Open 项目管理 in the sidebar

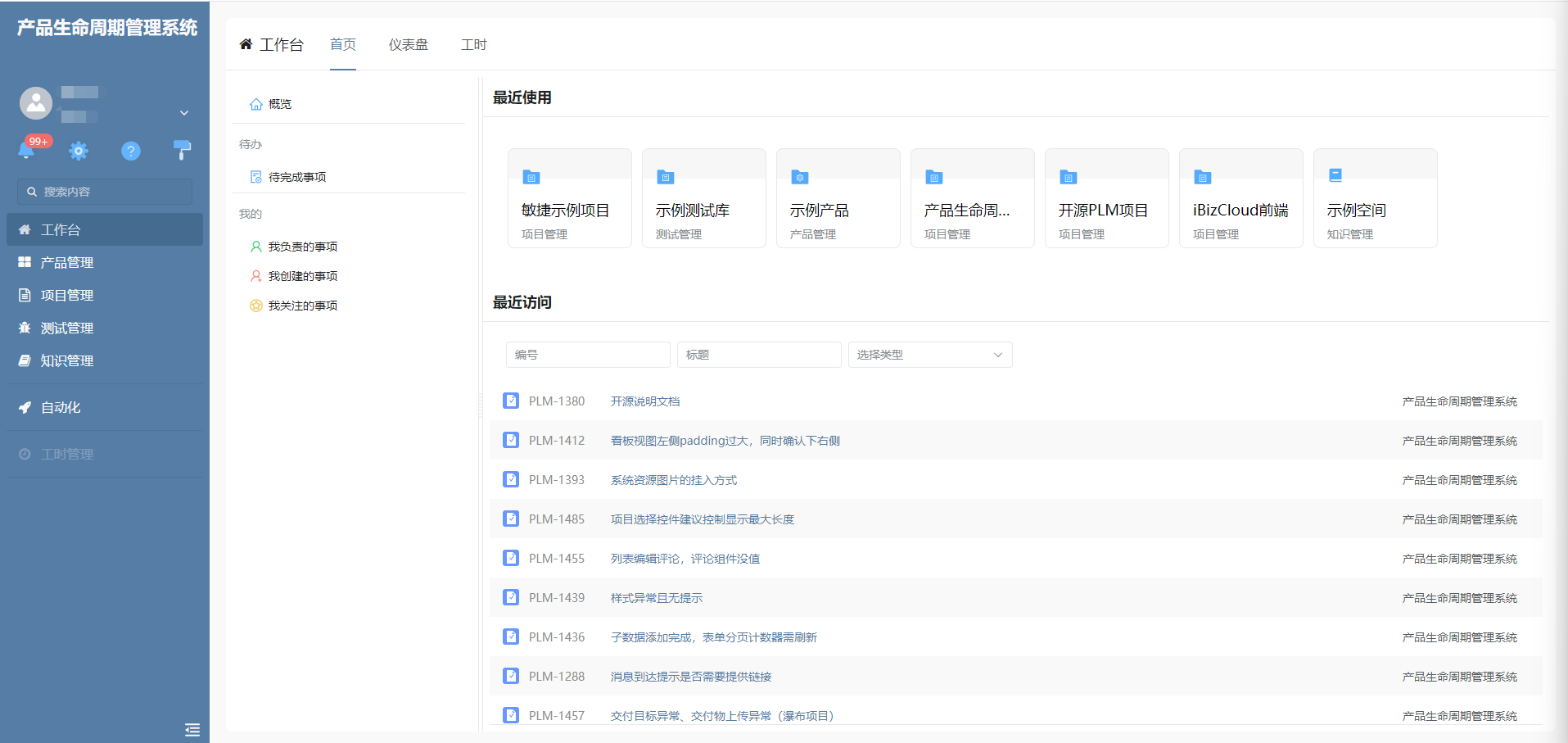point(105,295)
